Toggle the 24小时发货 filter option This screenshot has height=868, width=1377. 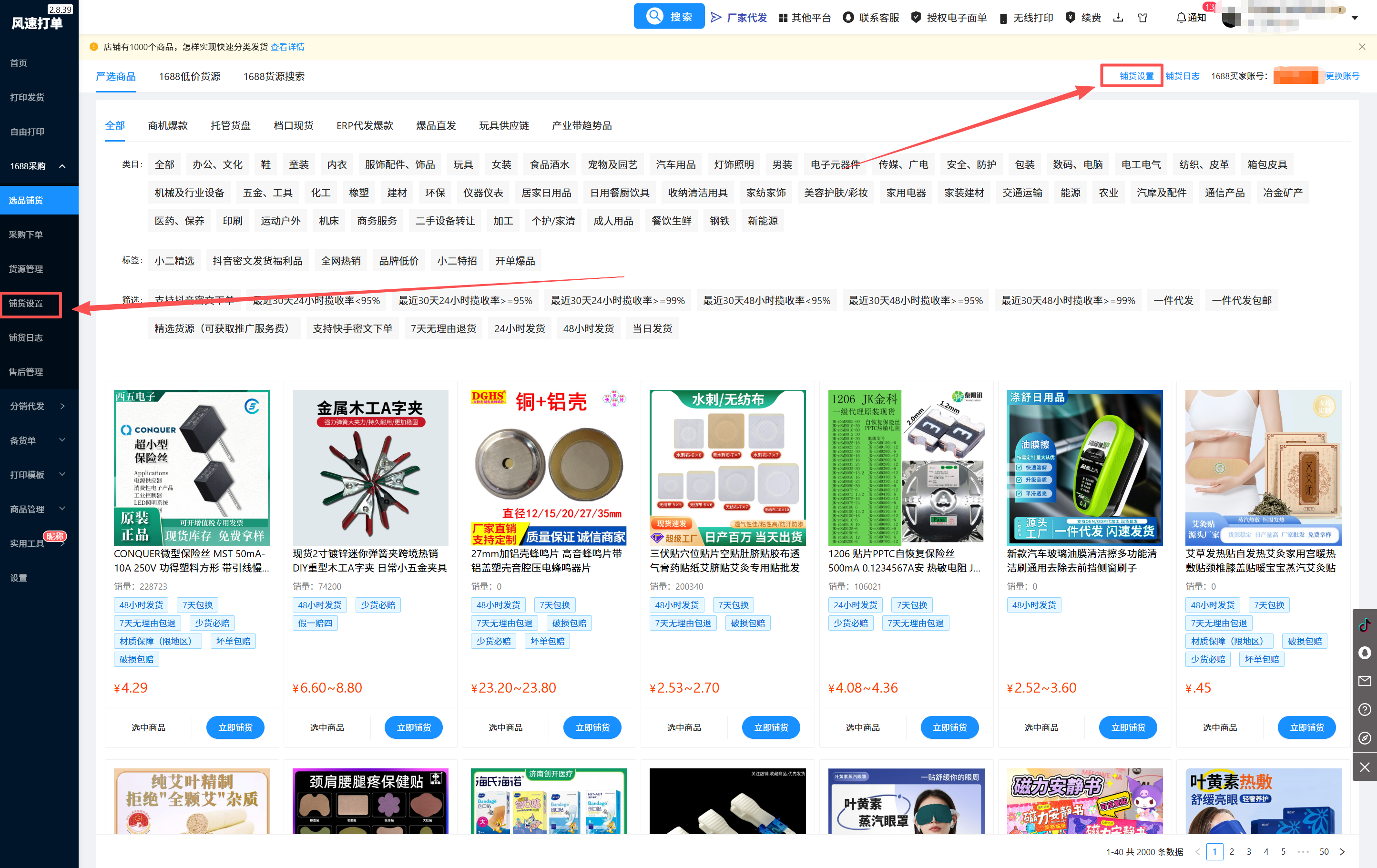[519, 328]
